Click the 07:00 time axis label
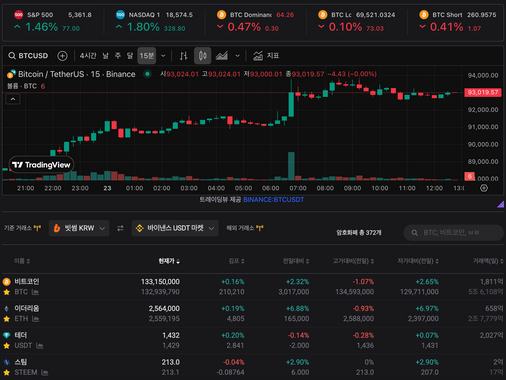This screenshot has height=380, width=506. 298,188
